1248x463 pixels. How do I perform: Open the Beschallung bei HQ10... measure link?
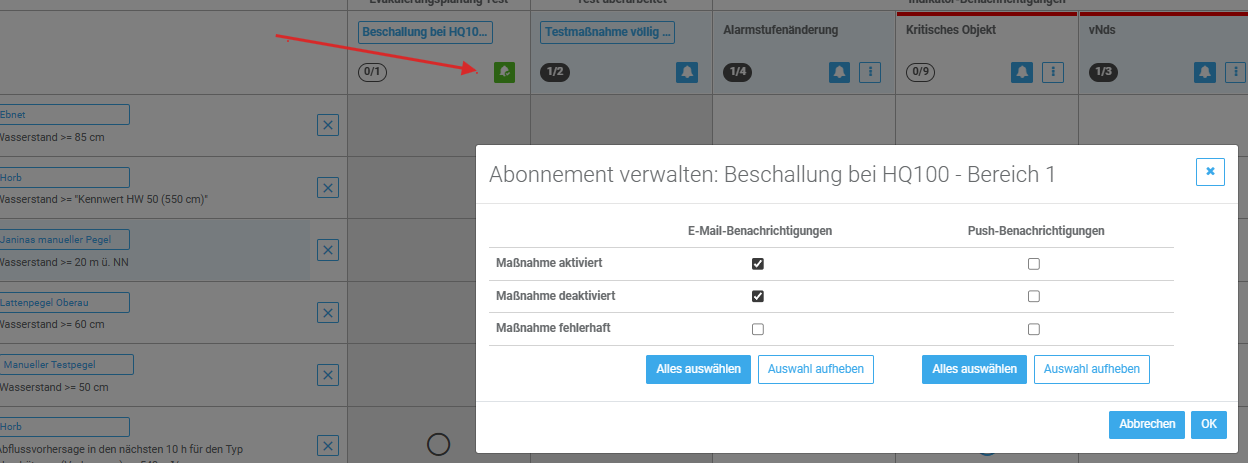(x=425, y=33)
